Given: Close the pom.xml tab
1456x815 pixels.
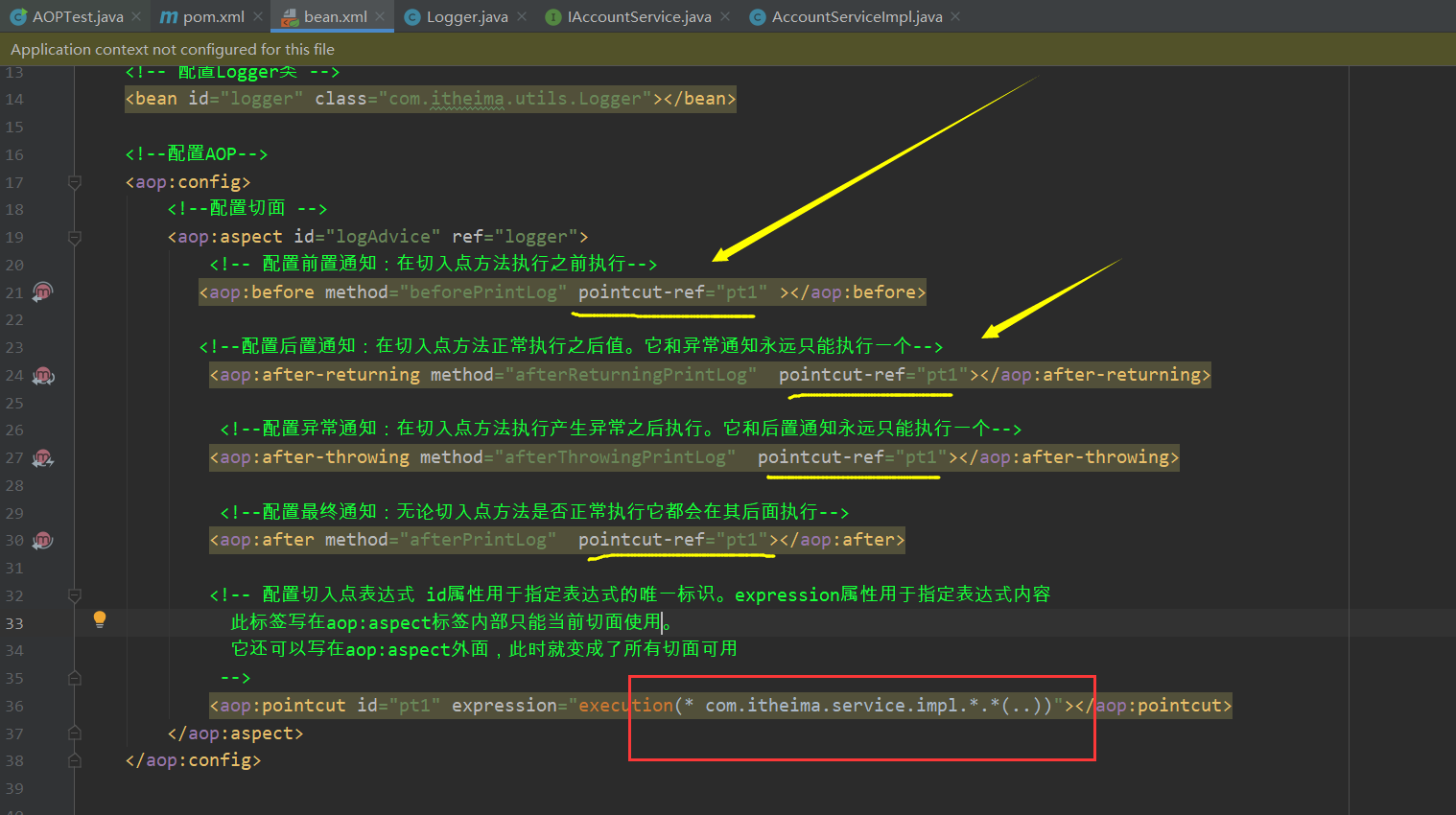Looking at the screenshot, I should click(x=258, y=16).
